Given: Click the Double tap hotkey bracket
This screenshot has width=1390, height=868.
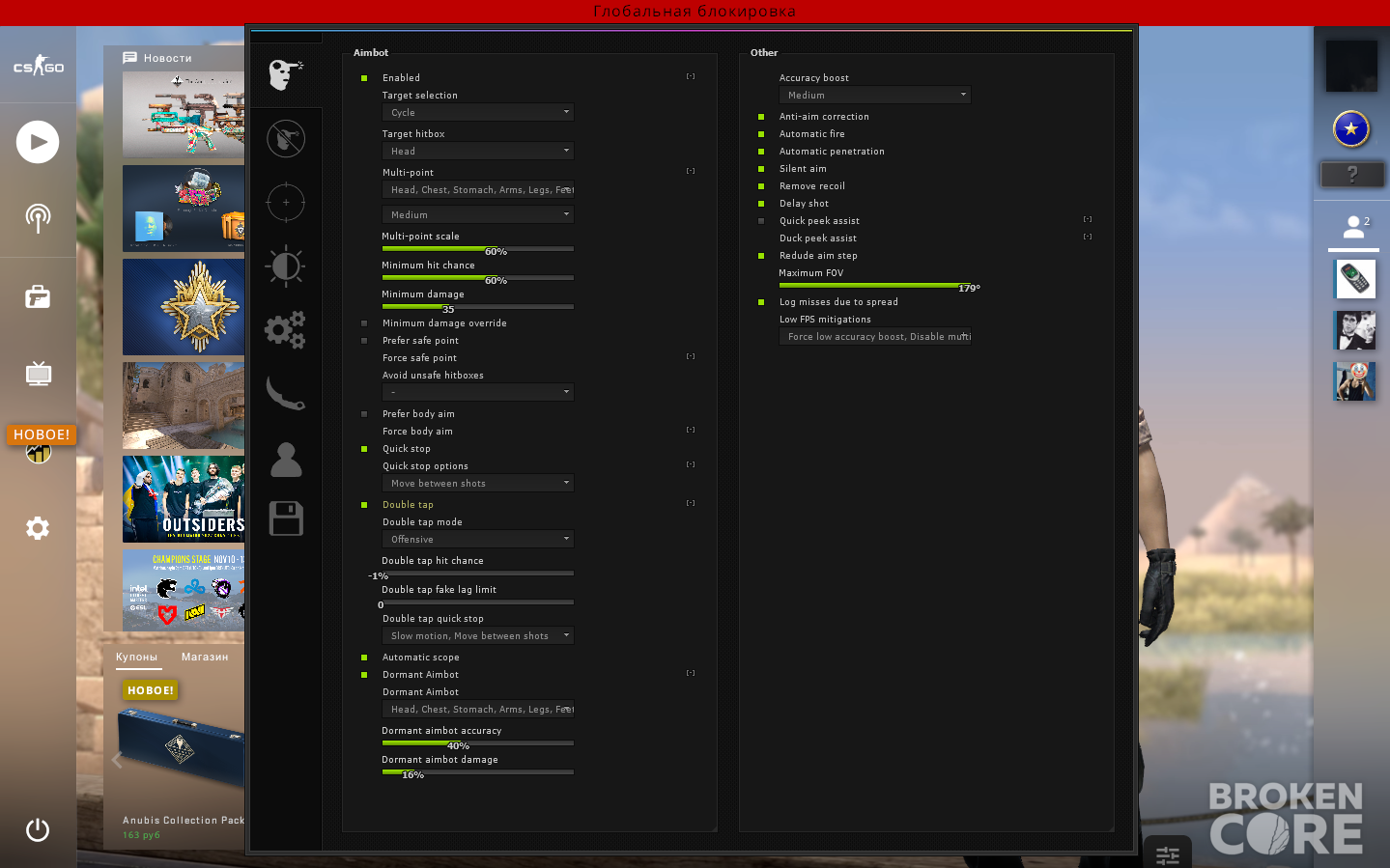Looking at the screenshot, I should (691, 503).
